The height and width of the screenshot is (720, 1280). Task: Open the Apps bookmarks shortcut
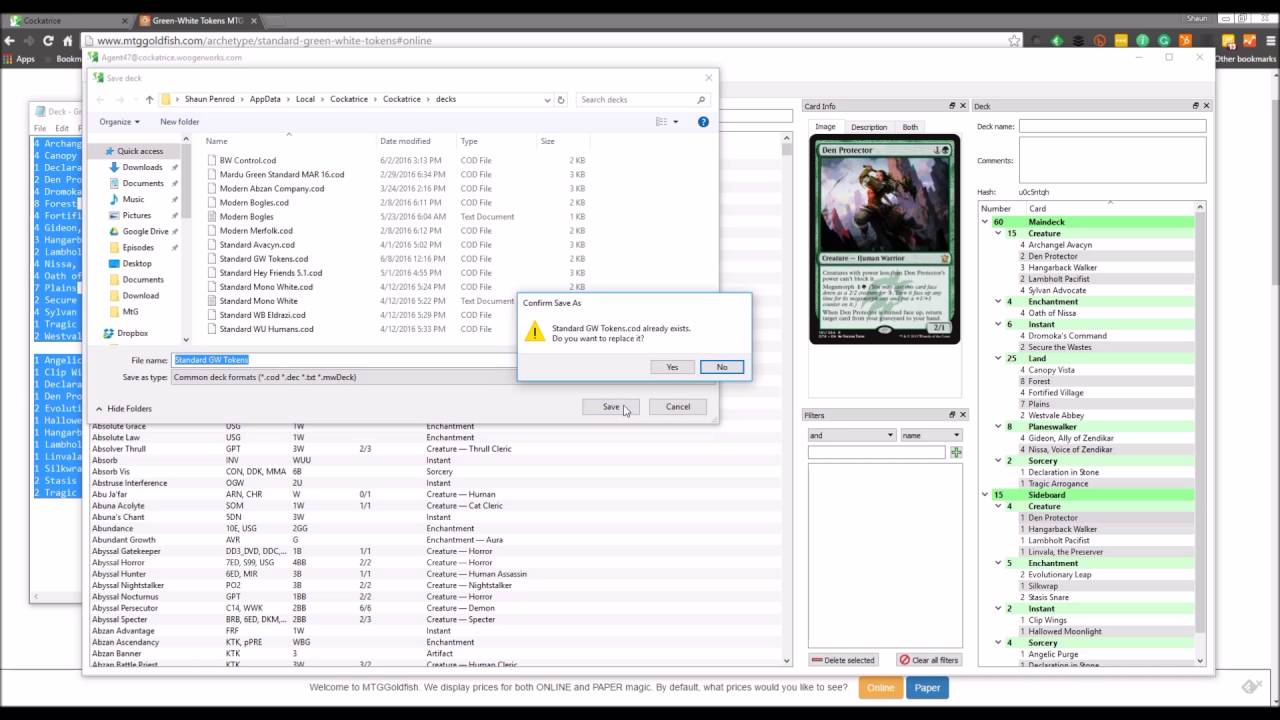[x=19, y=59]
